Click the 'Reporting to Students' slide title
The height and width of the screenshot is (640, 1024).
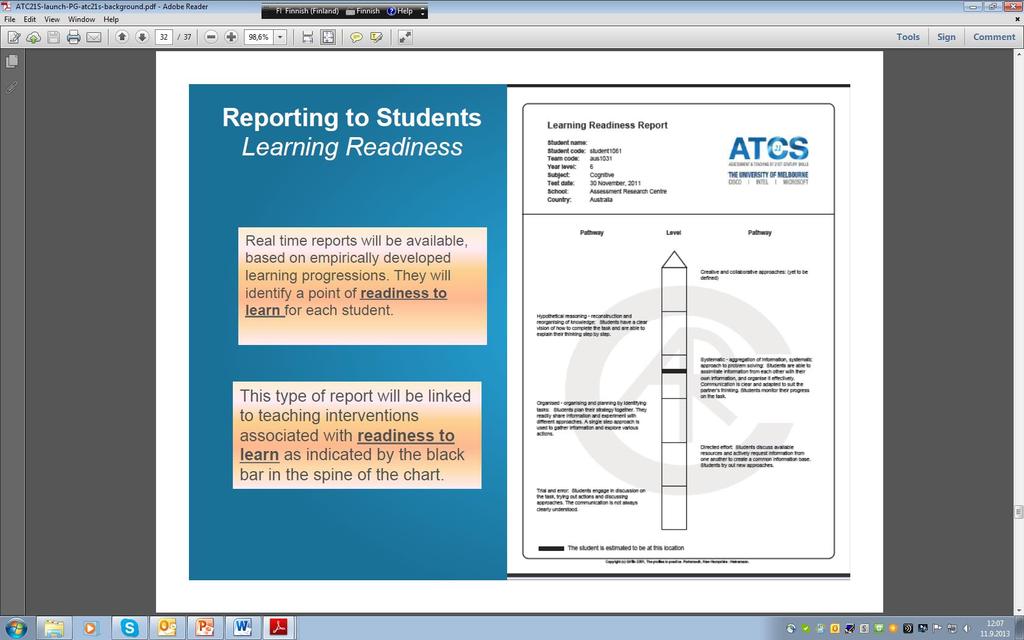[x=351, y=118]
